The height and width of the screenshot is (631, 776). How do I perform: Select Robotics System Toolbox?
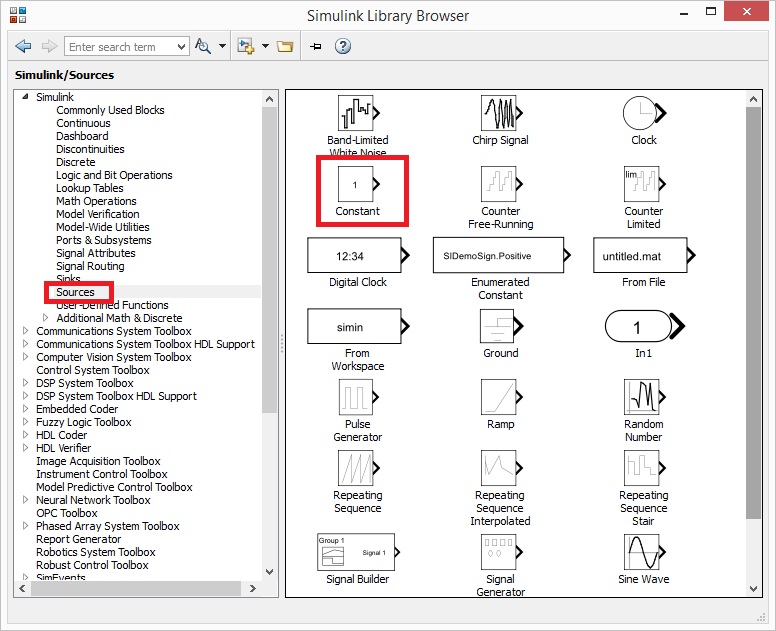coord(96,552)
